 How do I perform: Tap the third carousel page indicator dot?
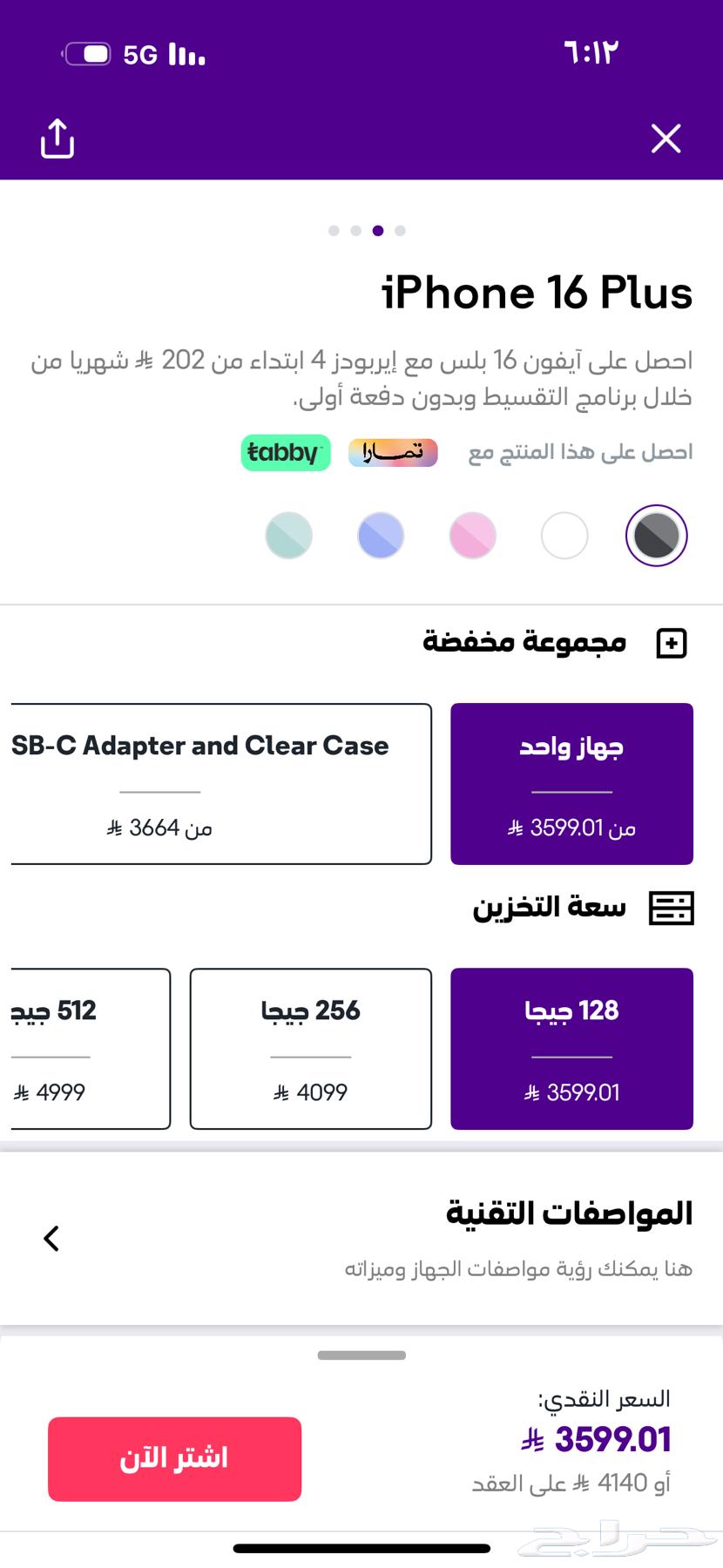click(x=377, y=230)
